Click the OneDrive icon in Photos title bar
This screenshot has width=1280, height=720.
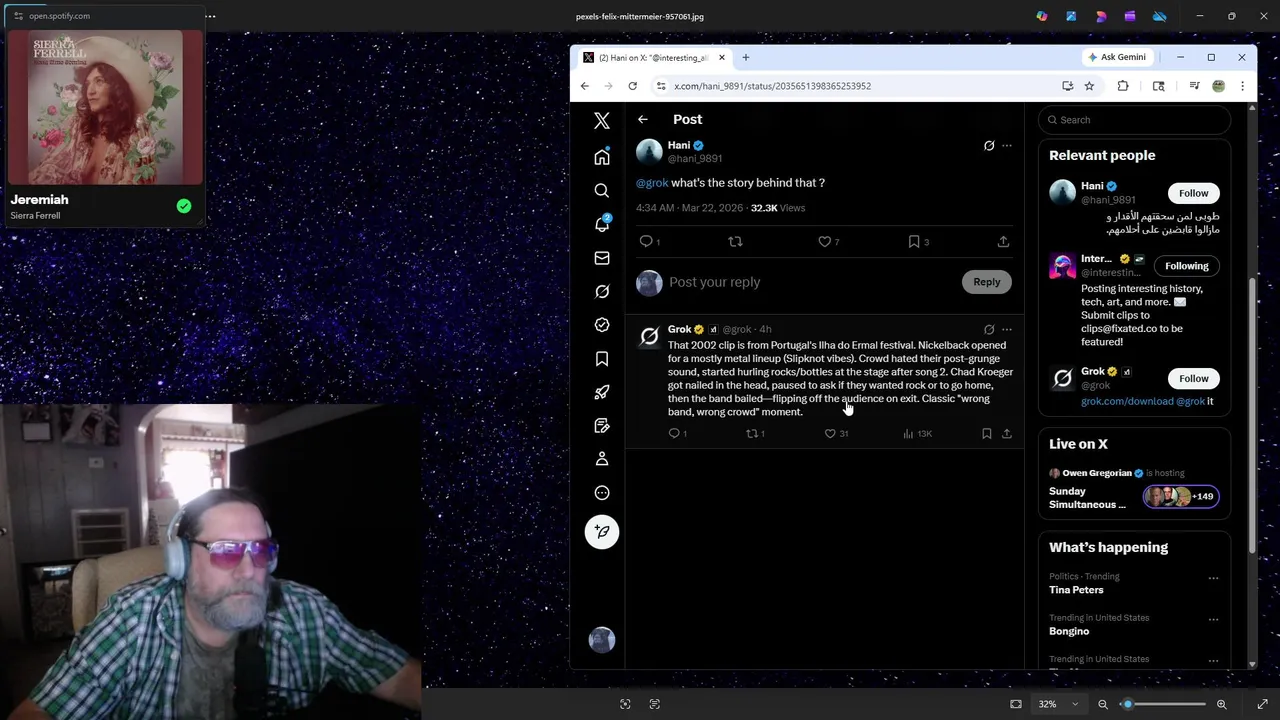(1159, 16)
